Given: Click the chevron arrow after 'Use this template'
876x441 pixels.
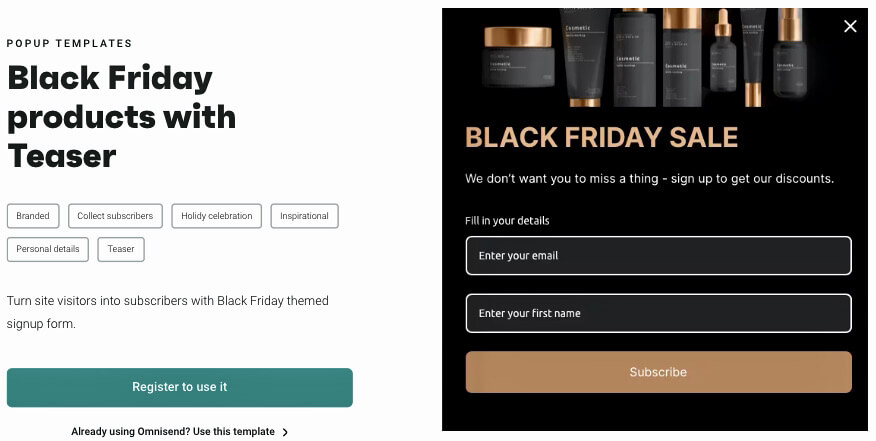Looking at the screenshot, I should click(x=285, y=432).
